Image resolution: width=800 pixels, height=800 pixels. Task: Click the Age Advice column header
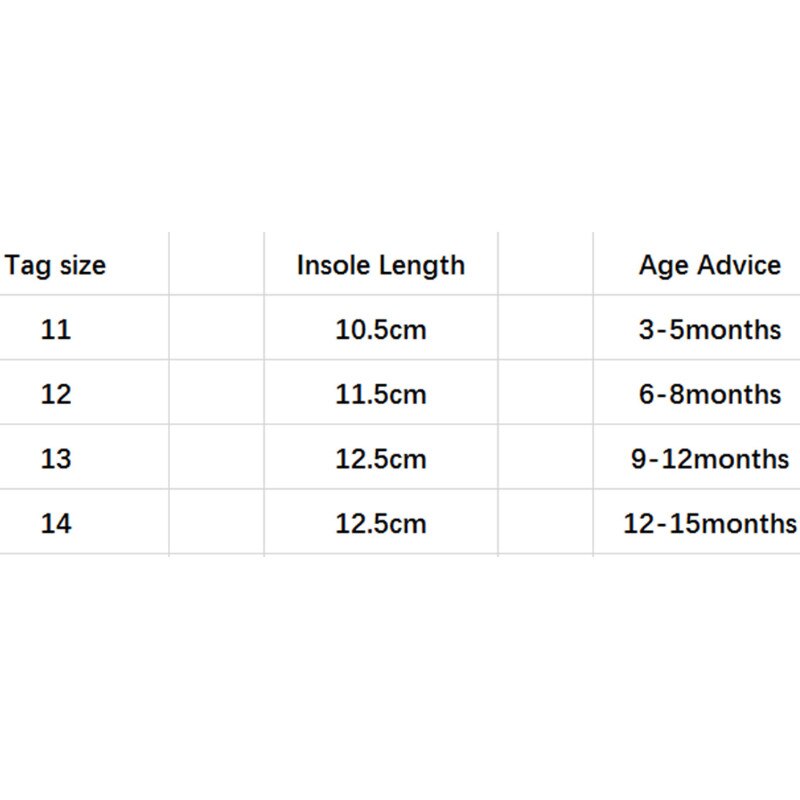point(710,265)
